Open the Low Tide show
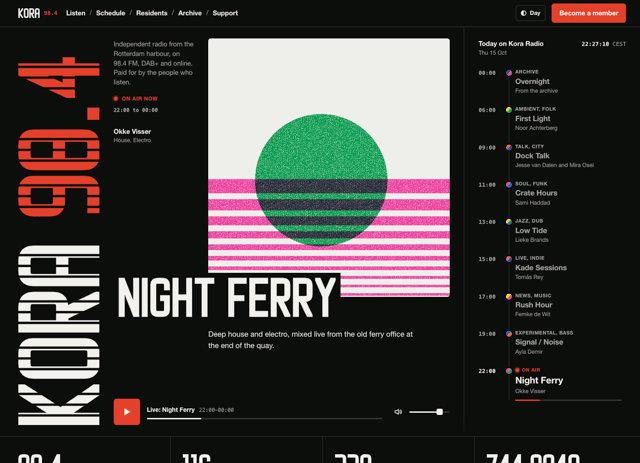 (x=531, y=230)
